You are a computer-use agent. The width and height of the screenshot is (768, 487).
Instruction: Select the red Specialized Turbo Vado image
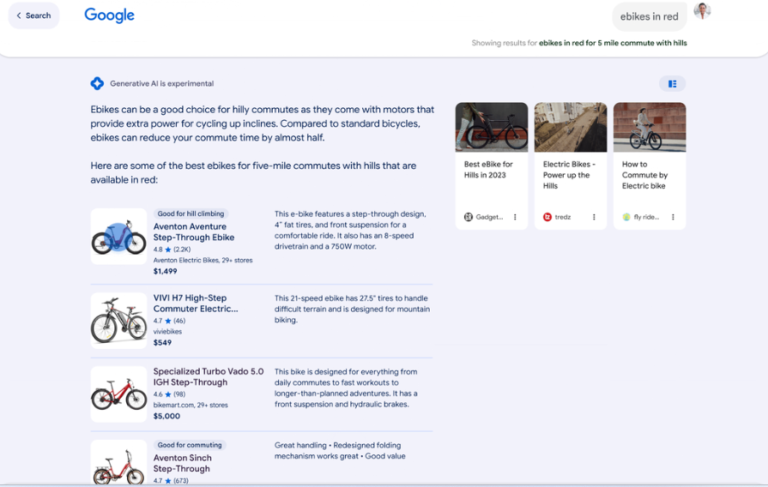click(x=119, y=393)
